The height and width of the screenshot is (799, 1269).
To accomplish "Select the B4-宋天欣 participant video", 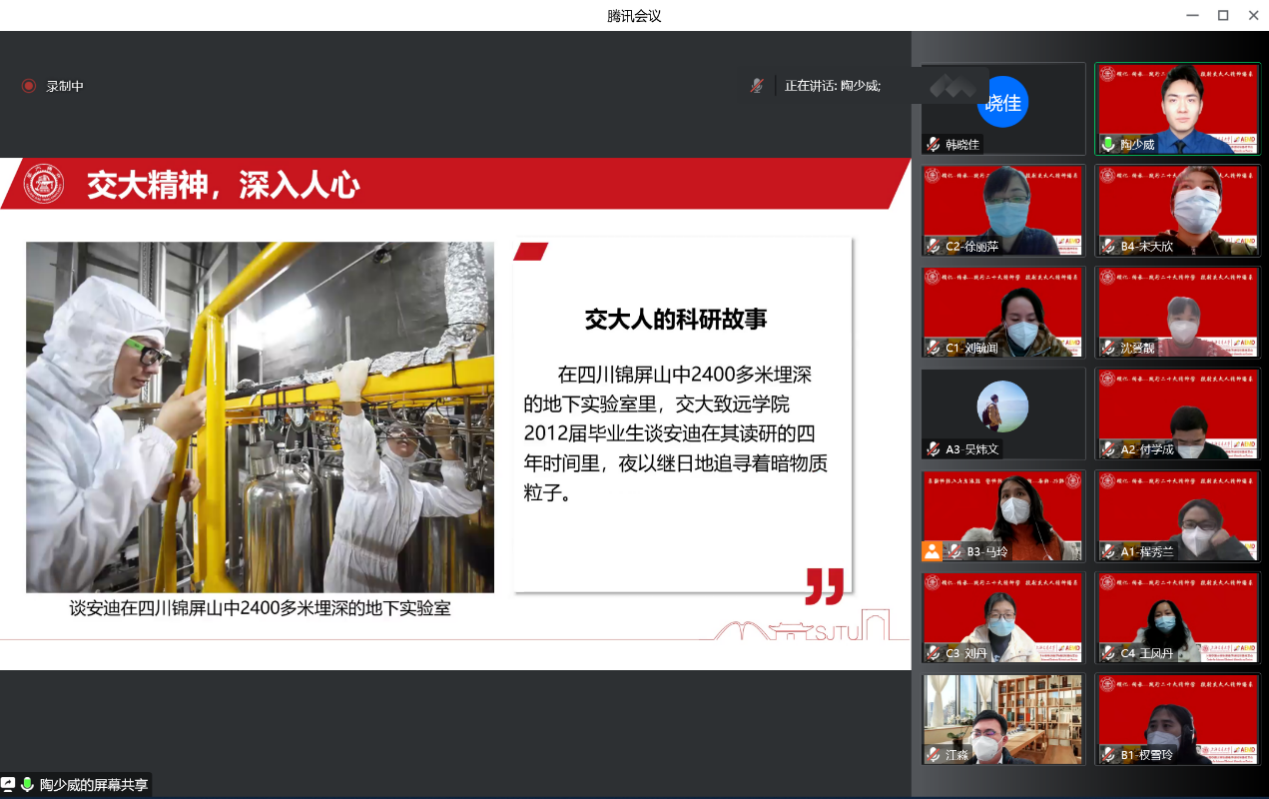I will tap(1177, 210).
